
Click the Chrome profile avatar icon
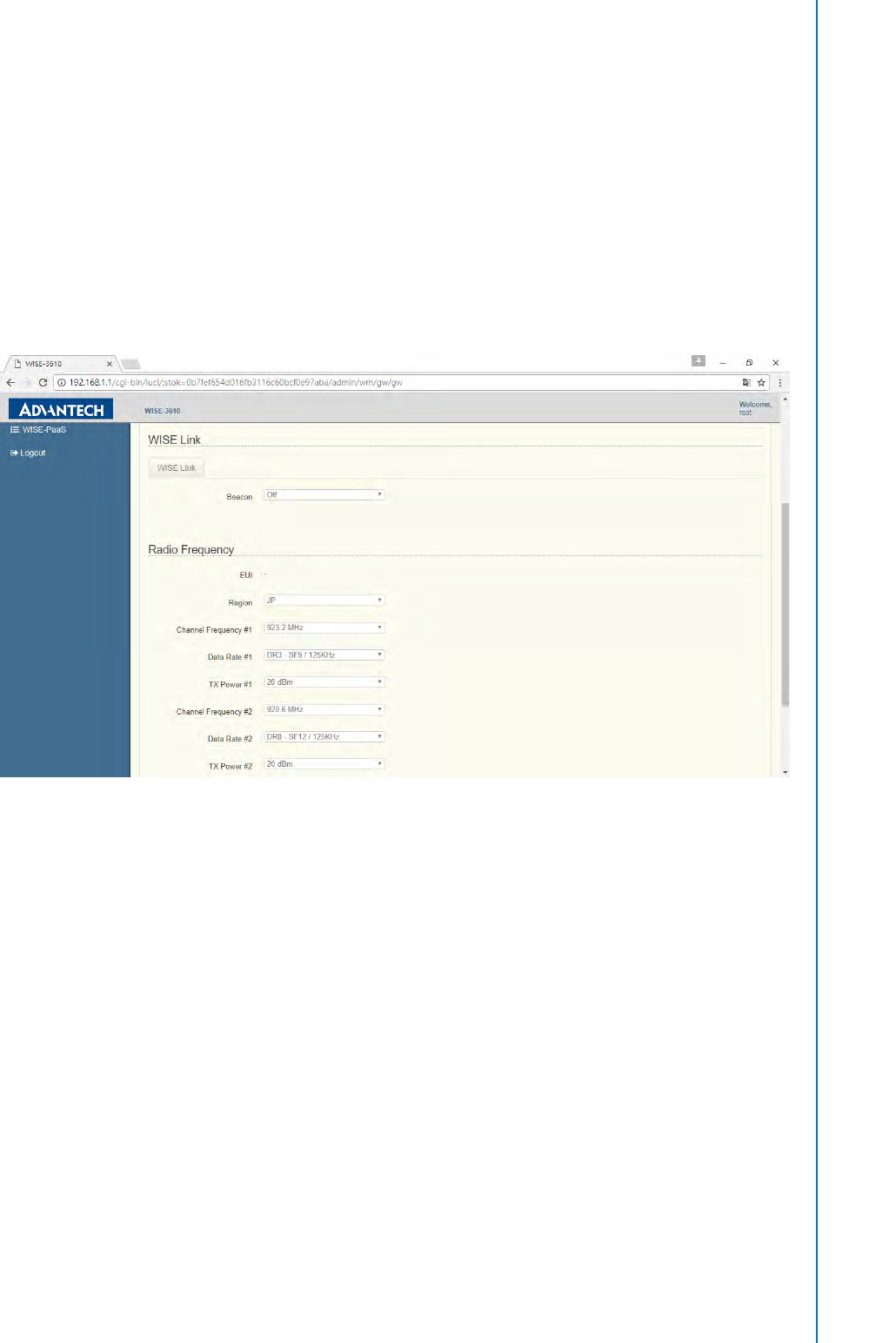[699, 360]
